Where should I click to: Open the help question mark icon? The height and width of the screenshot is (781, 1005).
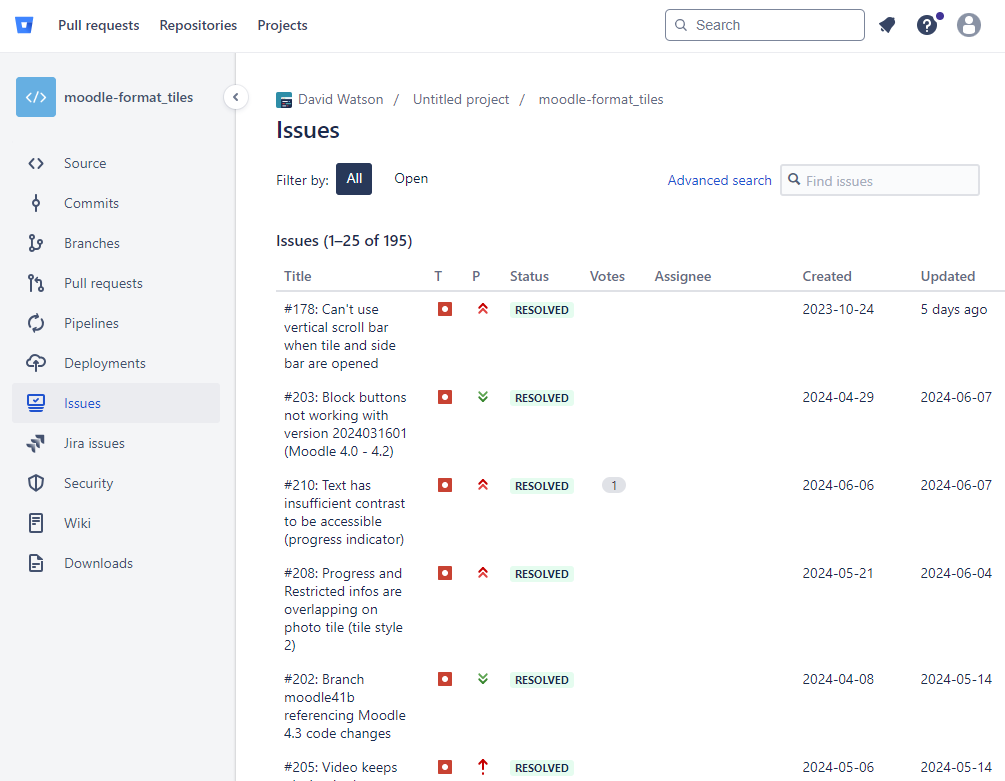927,25
